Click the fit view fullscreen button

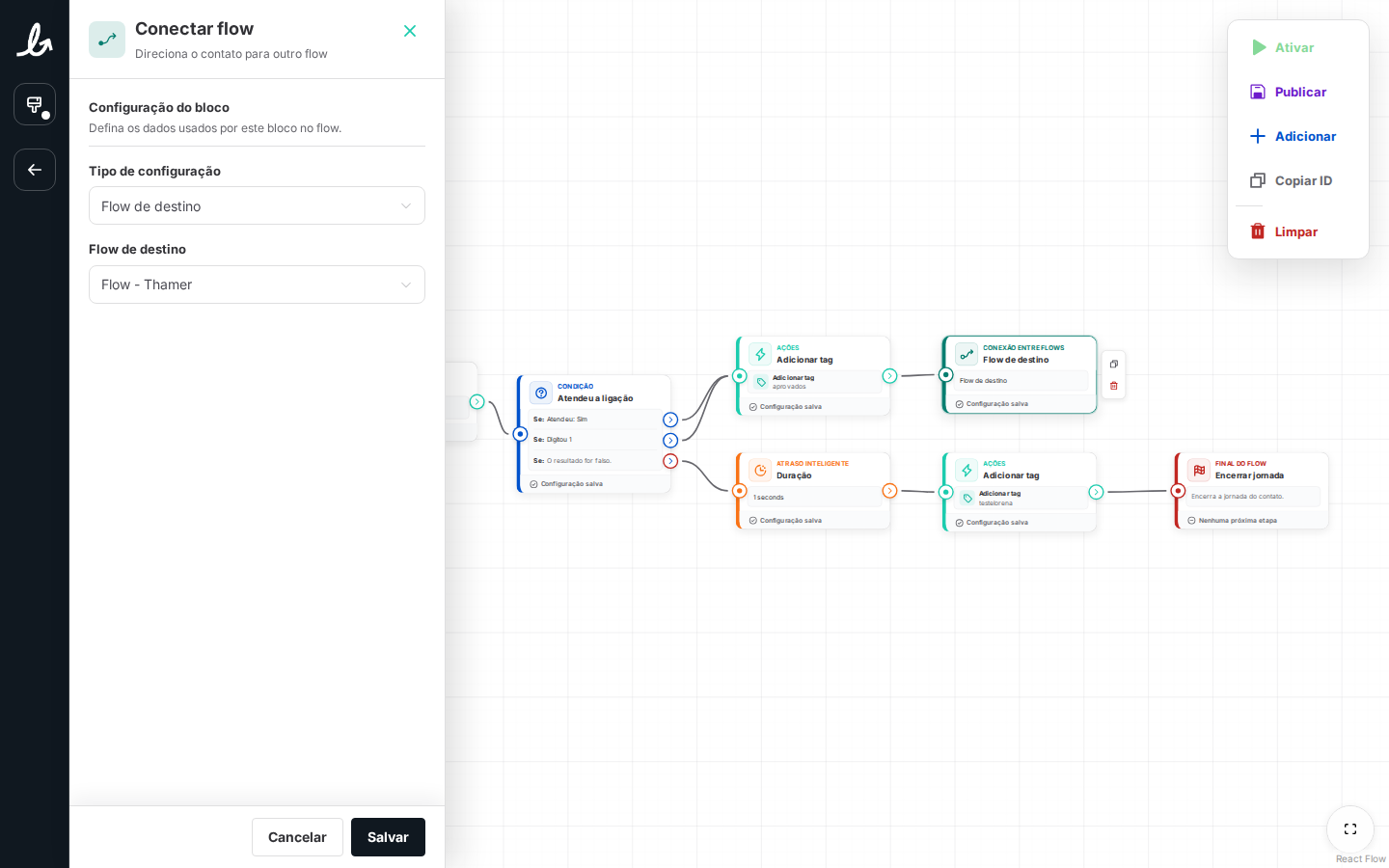click(1350, 829)
